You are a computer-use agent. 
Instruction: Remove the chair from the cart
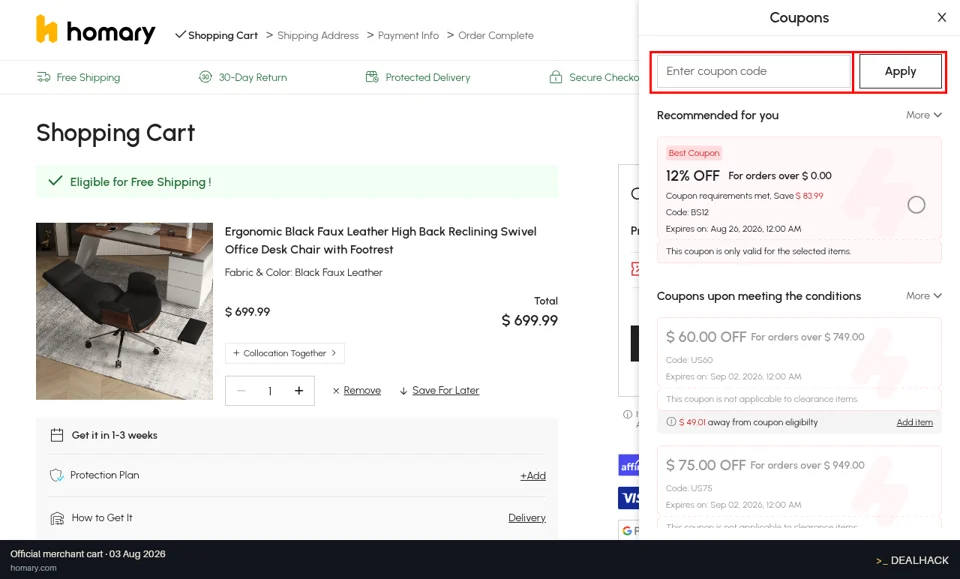coord(362,390)
